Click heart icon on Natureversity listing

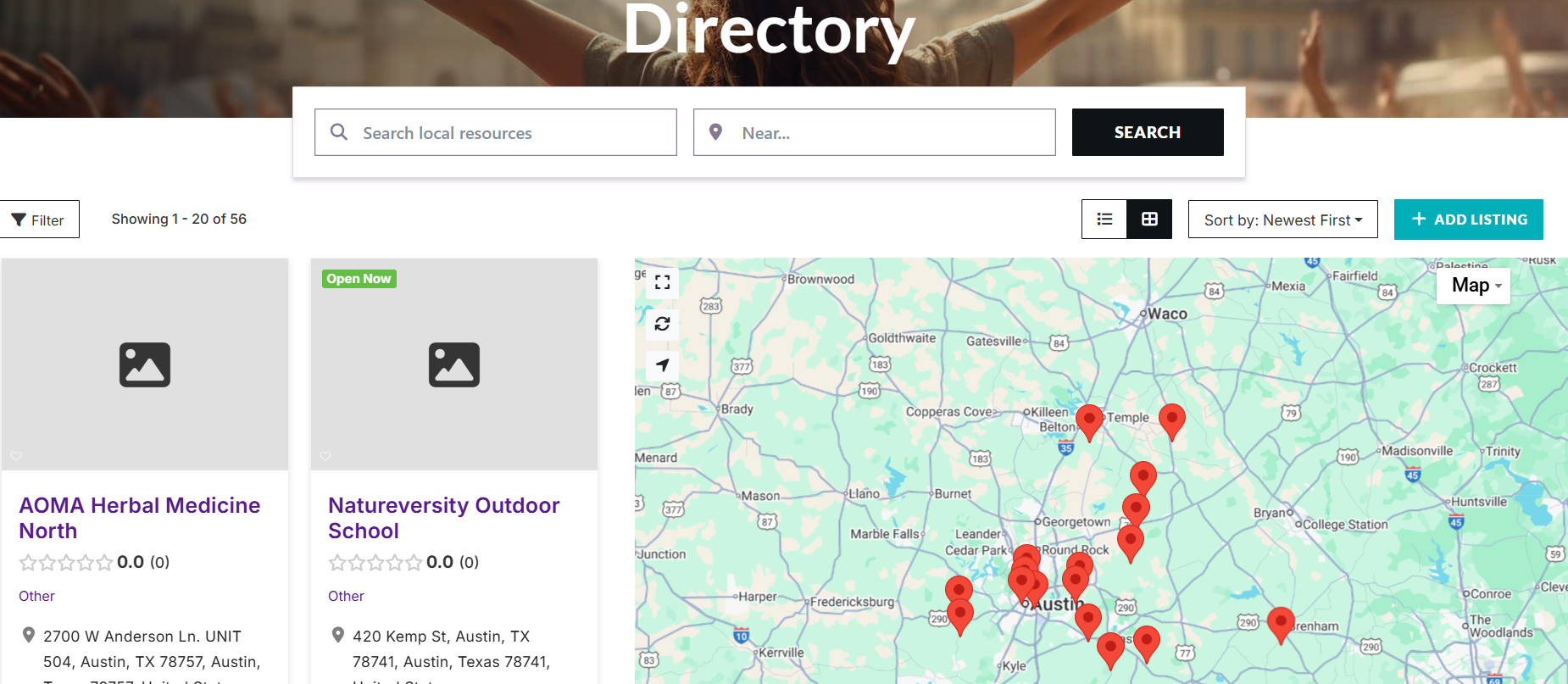pos(325,456)
